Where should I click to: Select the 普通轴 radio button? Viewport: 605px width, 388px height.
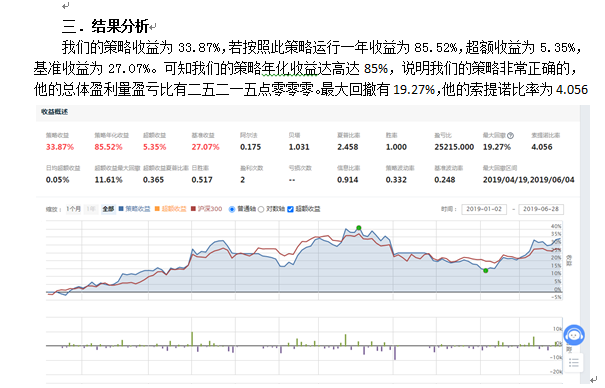232,209
